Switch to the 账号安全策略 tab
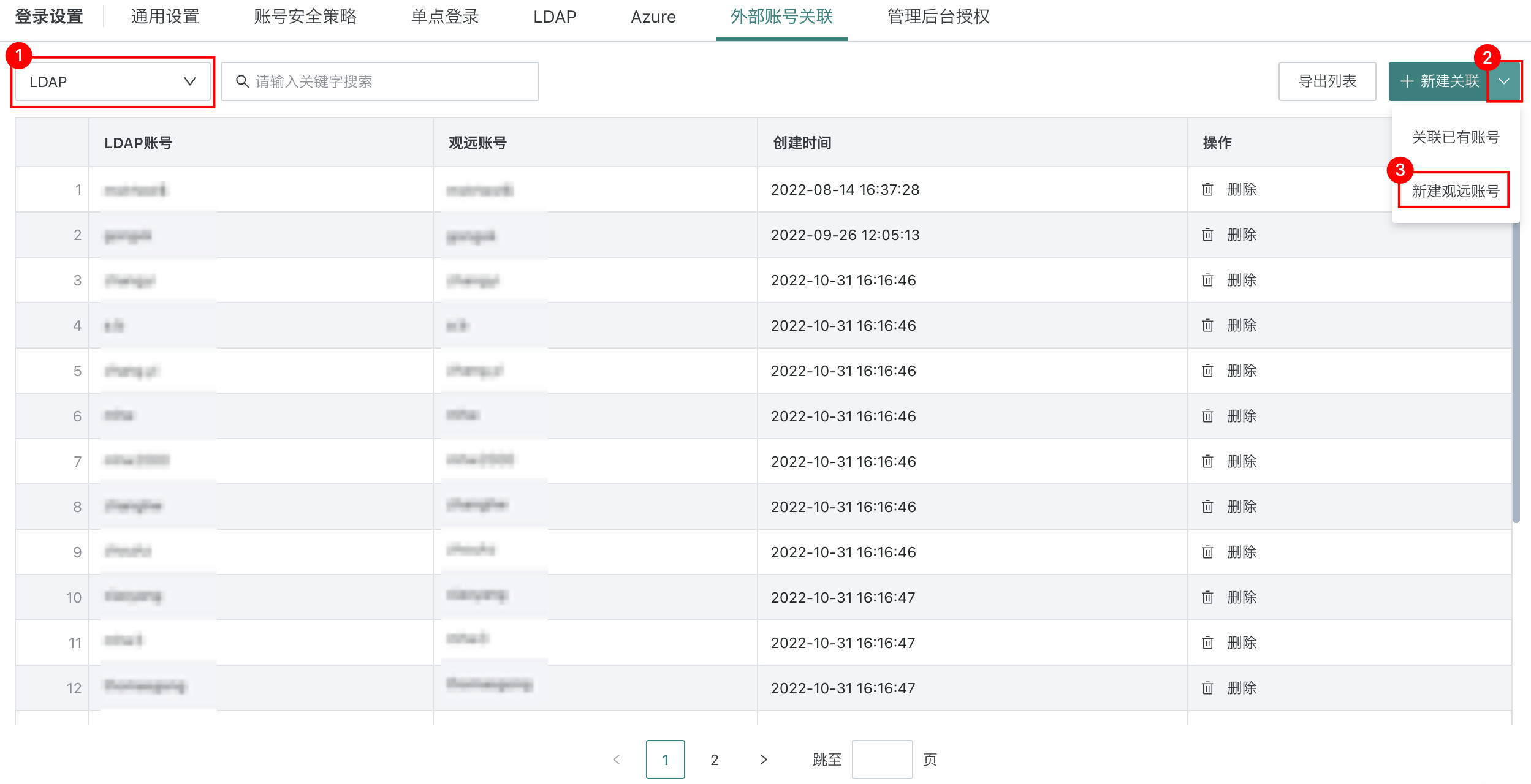This screenshot has height=784, width=1531. pos(305,17)
